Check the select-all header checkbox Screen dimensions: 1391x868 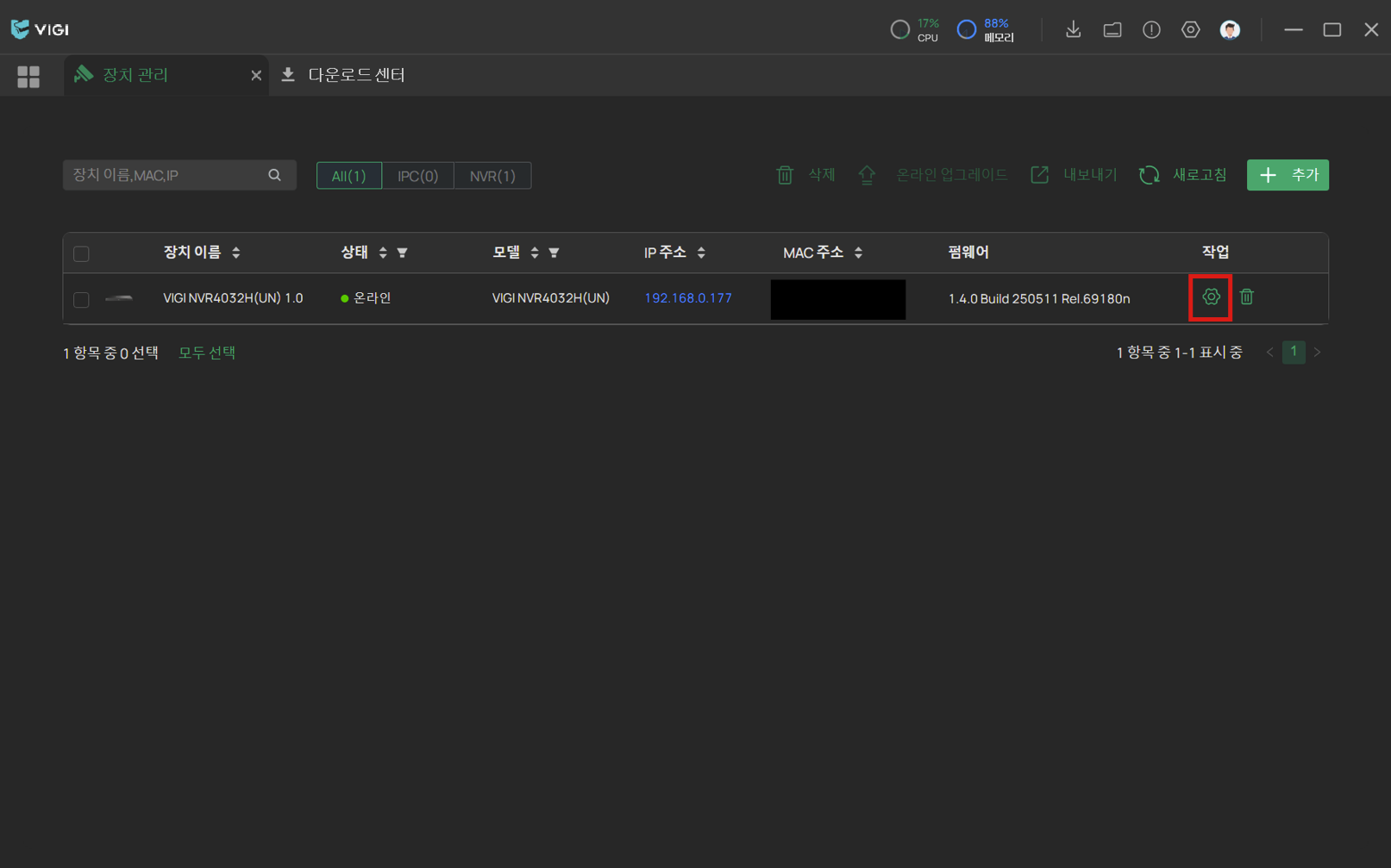(81, 253)
